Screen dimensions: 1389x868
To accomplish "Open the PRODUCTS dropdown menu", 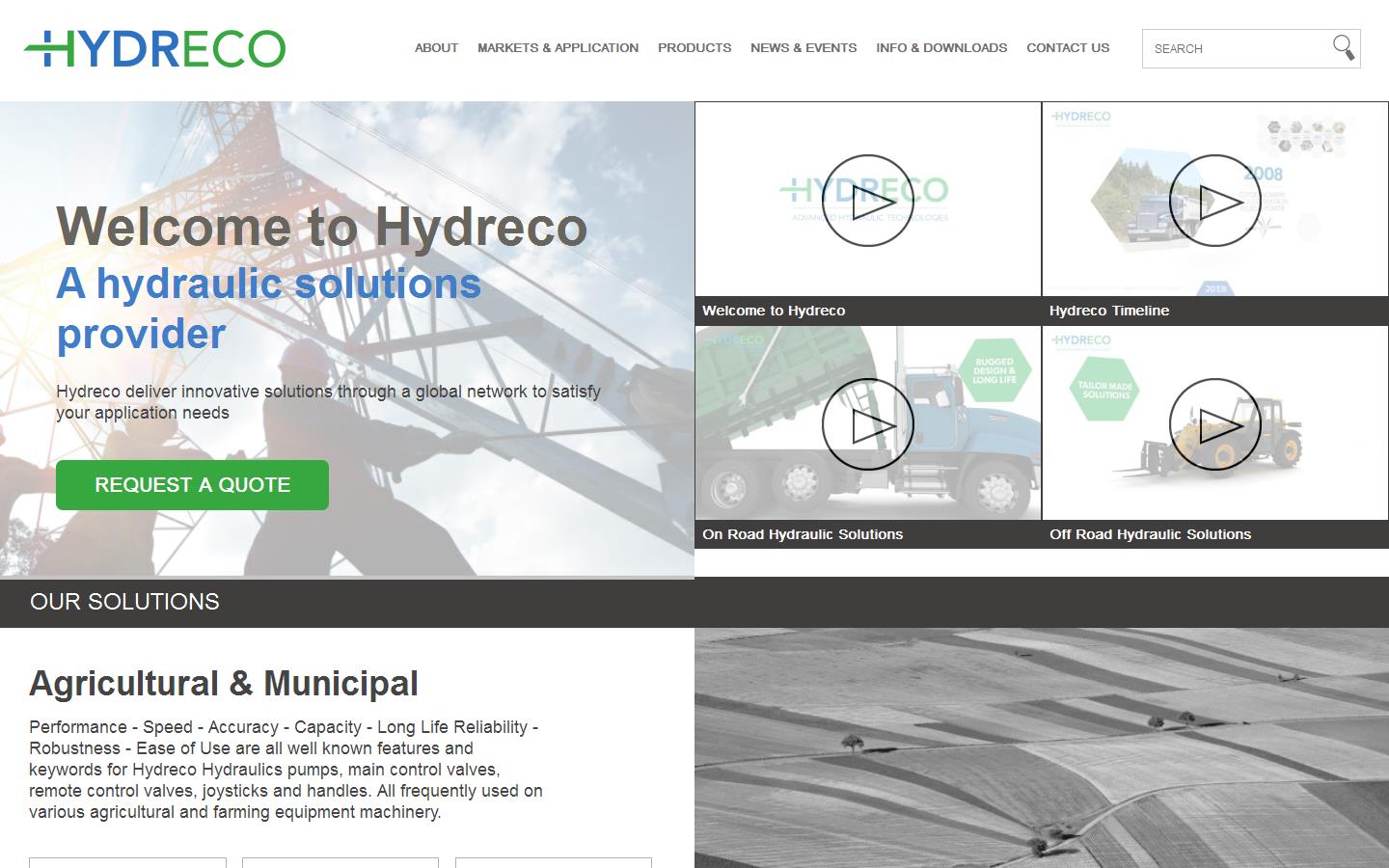I will tap(694, 47).
